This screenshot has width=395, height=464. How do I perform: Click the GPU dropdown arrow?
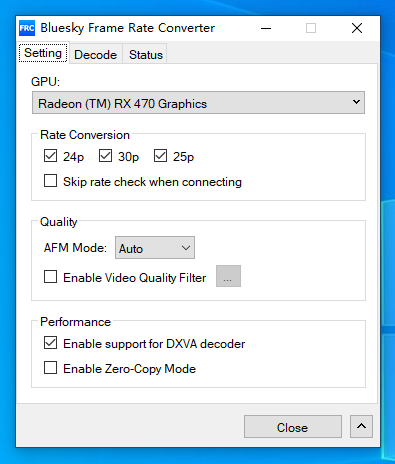[356, 102]
